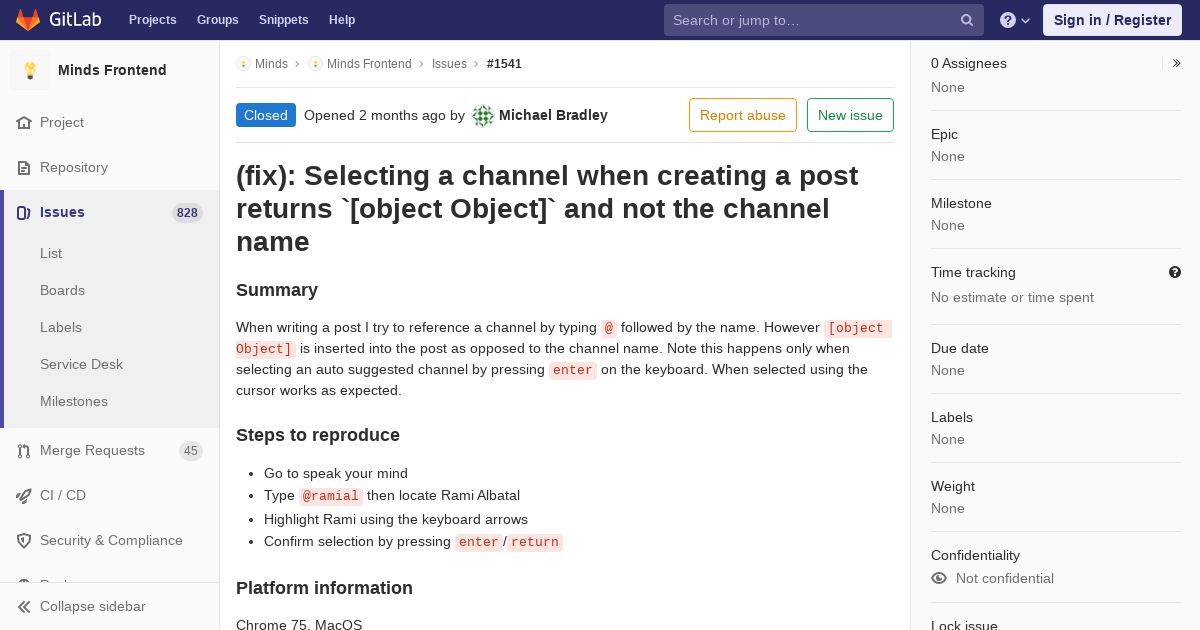Open the Snippets page
The image size is (1200, 630).
click(283, 20)
